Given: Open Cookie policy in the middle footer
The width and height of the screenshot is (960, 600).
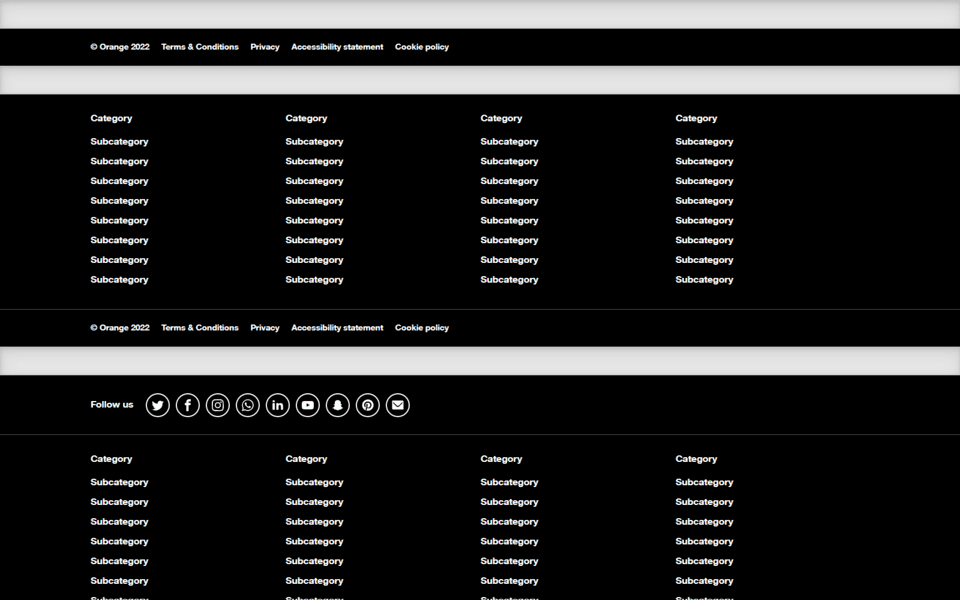Looking at the screenshot, I should [x=421, y=327].
